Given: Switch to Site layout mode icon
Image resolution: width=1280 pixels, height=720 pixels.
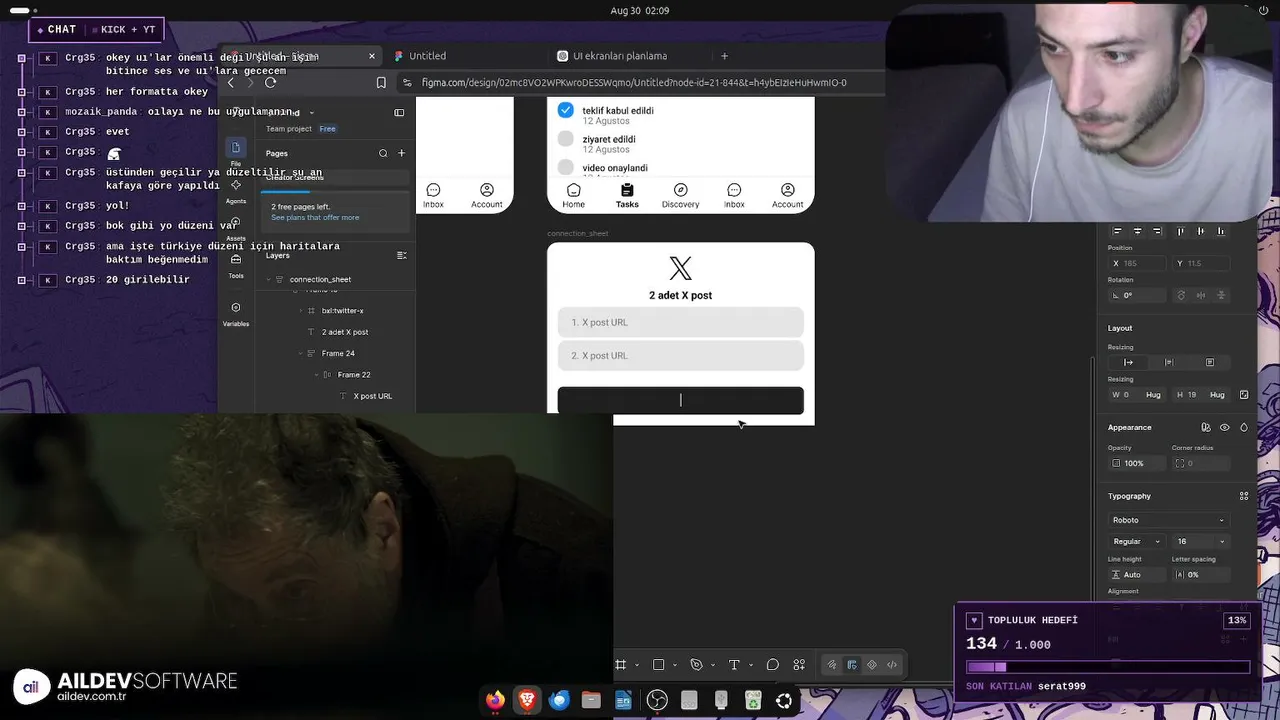Looking at the screenshot, I should pos(872,665).
